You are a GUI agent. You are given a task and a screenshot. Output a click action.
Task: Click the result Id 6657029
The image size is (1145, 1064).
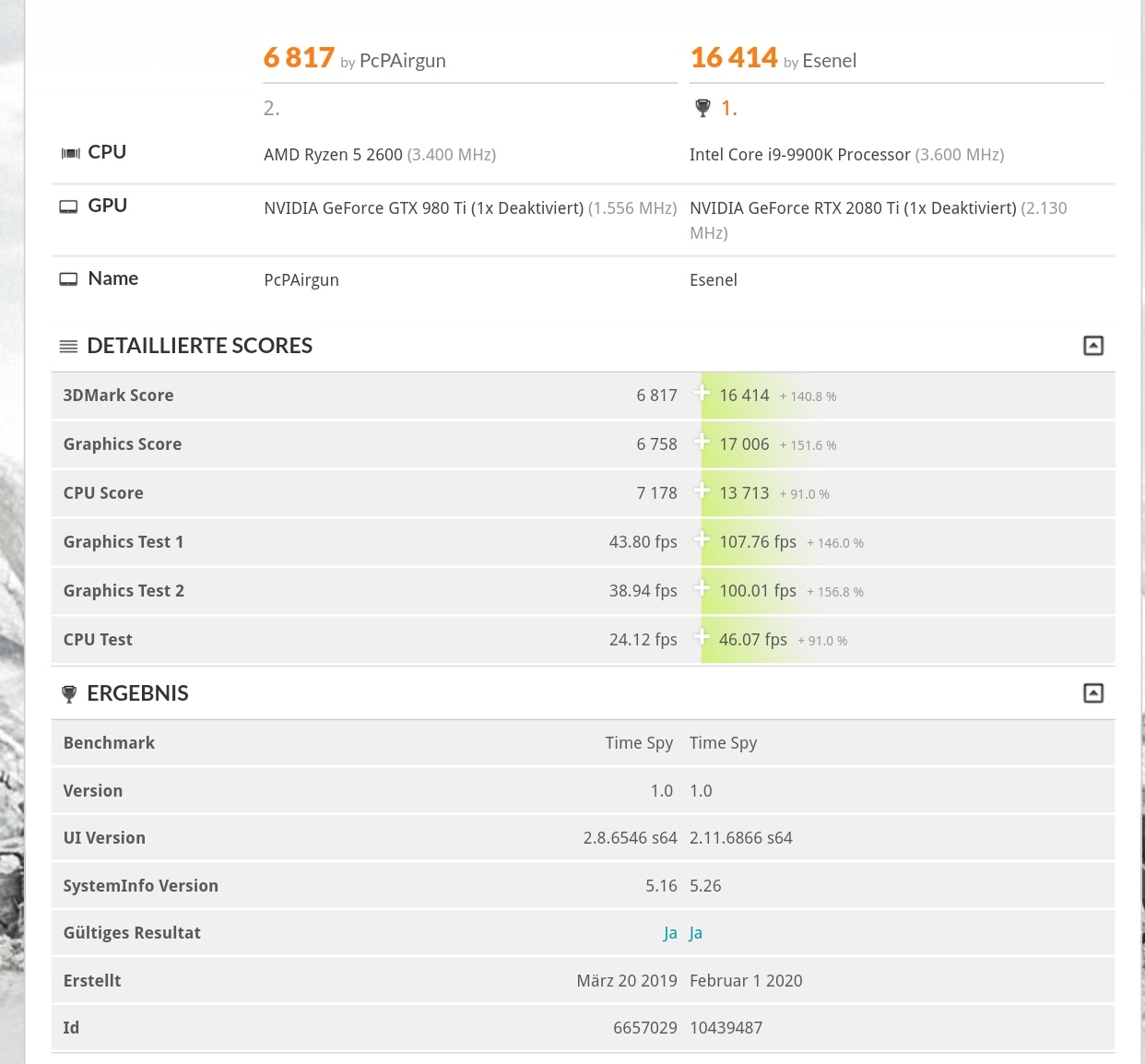[645, 1028]
